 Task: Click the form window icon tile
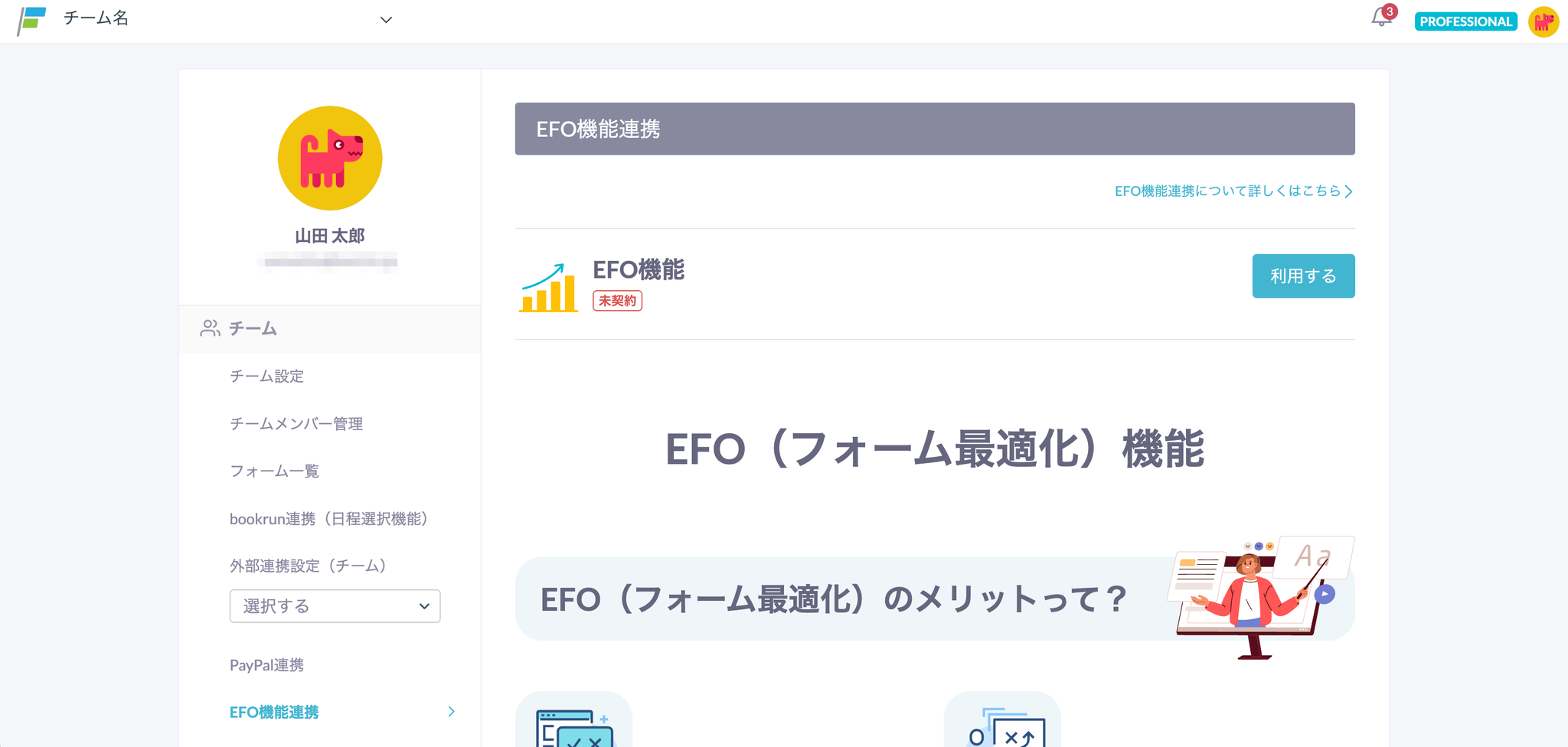coord(573,723)
